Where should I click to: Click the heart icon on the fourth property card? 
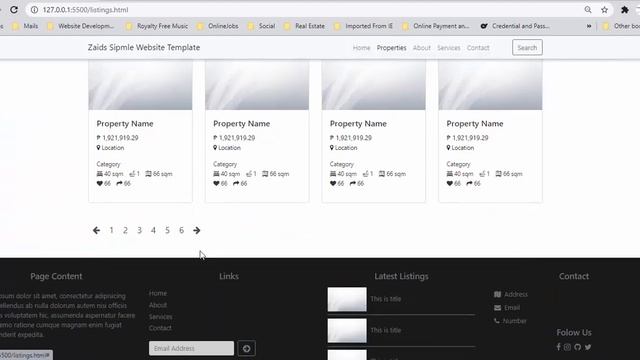[x=449, y=183]
